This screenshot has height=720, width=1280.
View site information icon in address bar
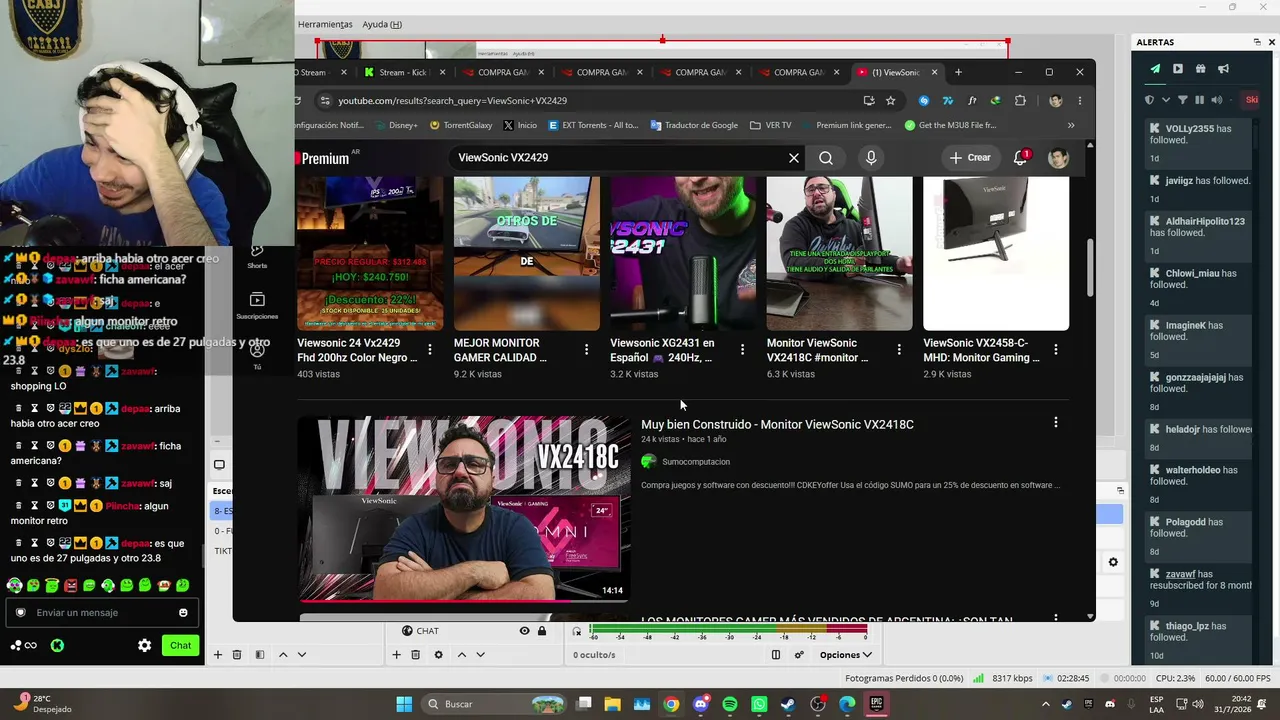point(324,101)
